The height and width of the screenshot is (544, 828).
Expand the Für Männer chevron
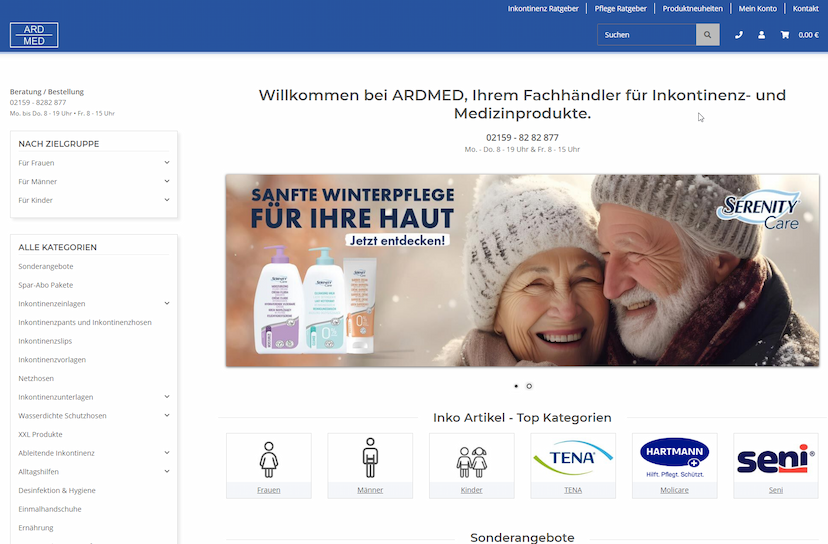pyautogui.click(x=167, y=181)
